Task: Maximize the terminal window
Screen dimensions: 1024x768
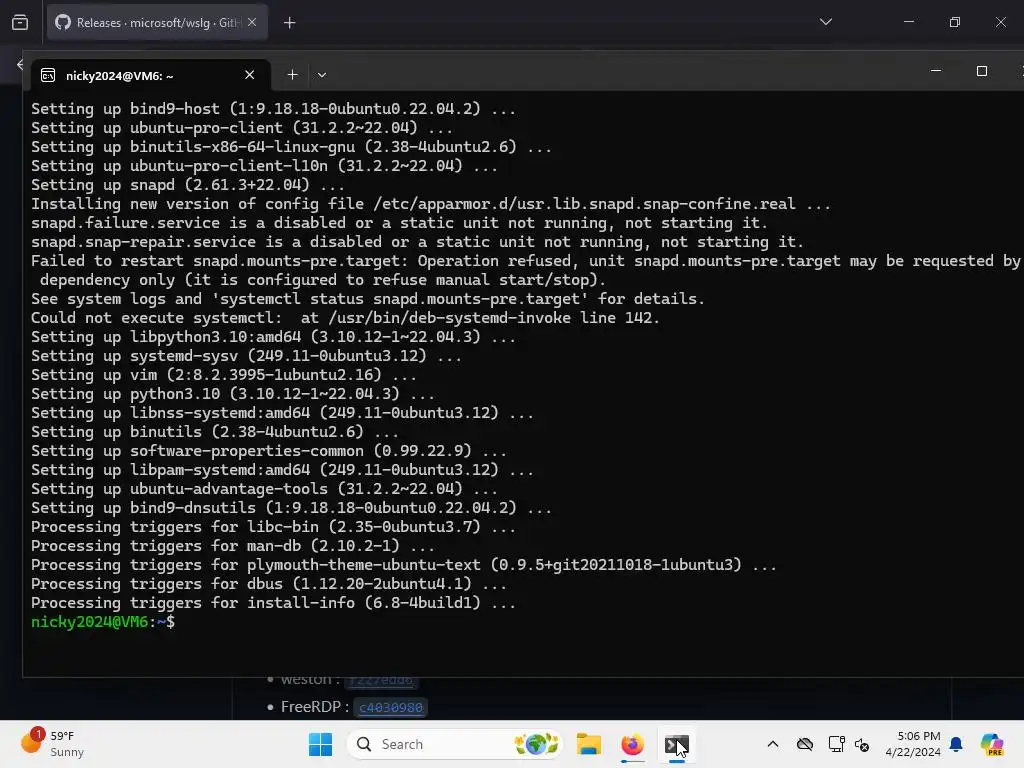Action: (982, 71)
